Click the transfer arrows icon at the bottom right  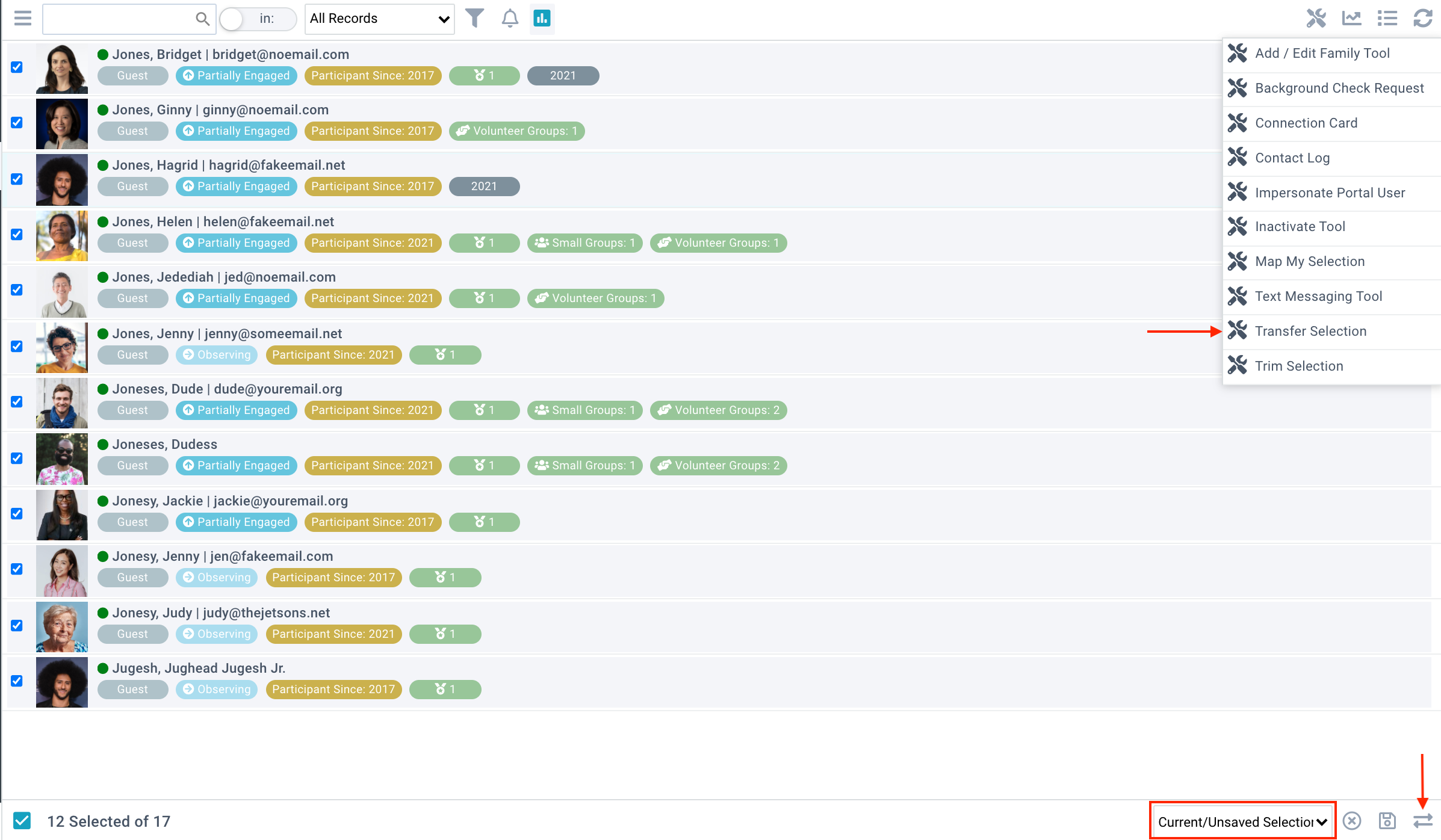point(1422,821)
